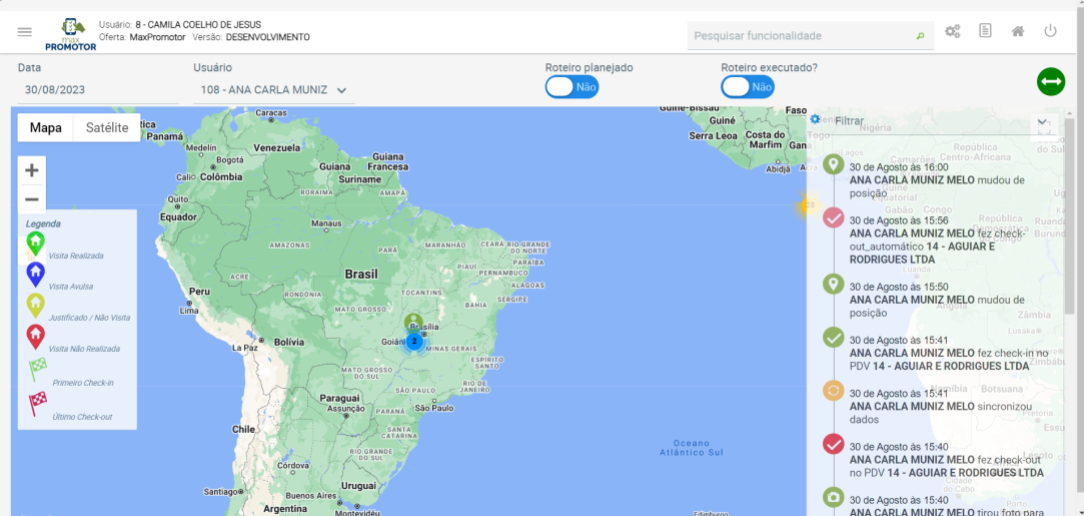The image size is (1084, 516).
Task: Click text '30 de Agosto às 15:56'
Action: click(899, 220)
